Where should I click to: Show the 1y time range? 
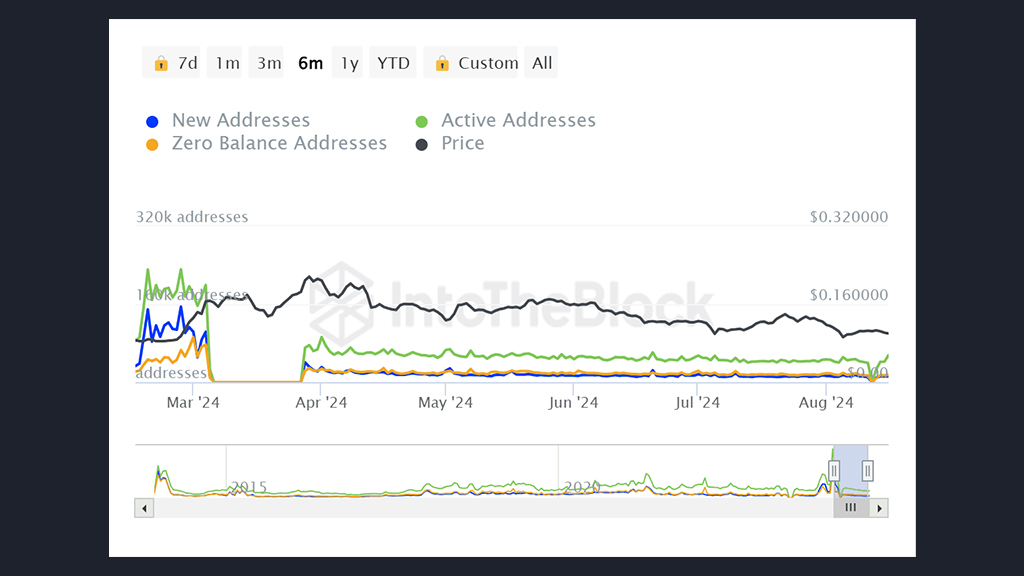[349, 63]
